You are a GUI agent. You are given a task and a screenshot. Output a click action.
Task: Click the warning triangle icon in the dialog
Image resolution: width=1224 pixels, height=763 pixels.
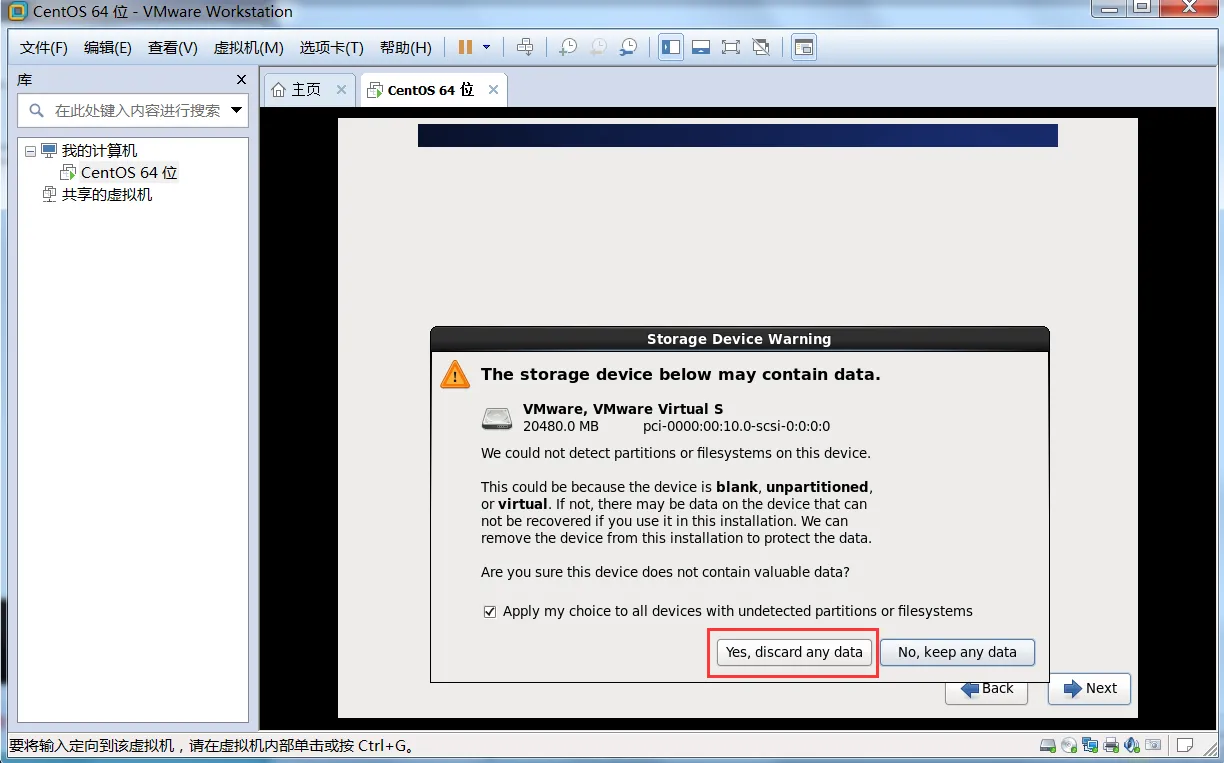pyautogui.click(x=455, y=375)
